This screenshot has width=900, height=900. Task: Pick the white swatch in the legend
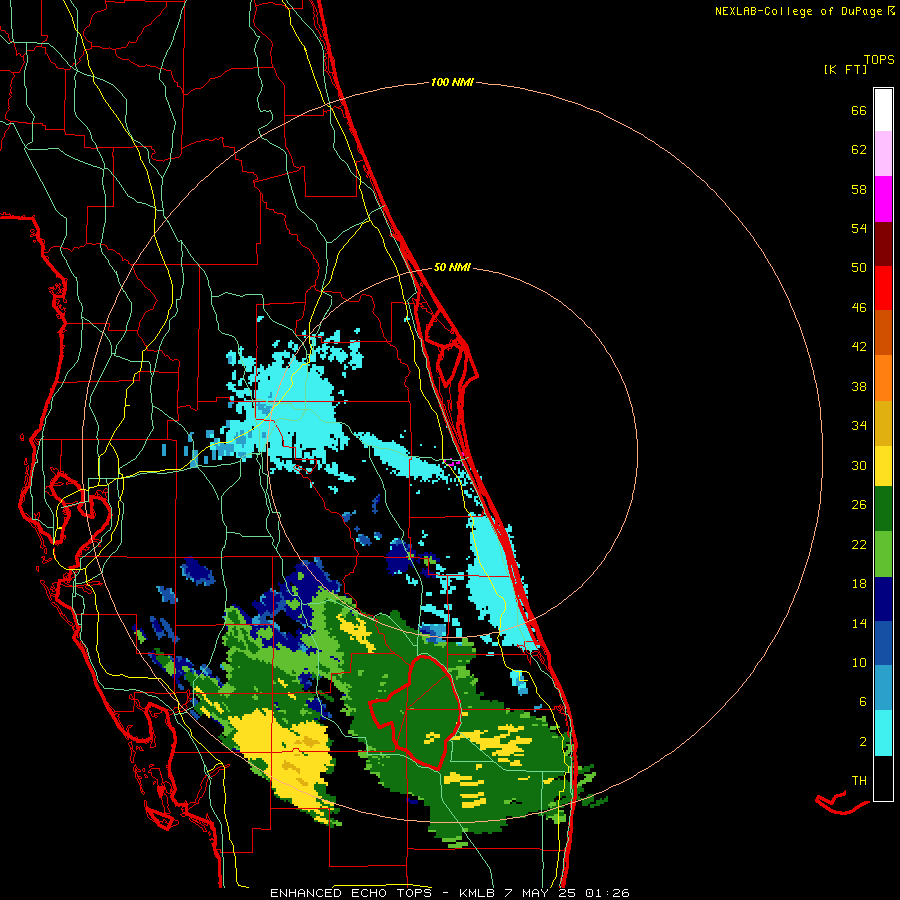pyautogui.click(x=883, y=110)
